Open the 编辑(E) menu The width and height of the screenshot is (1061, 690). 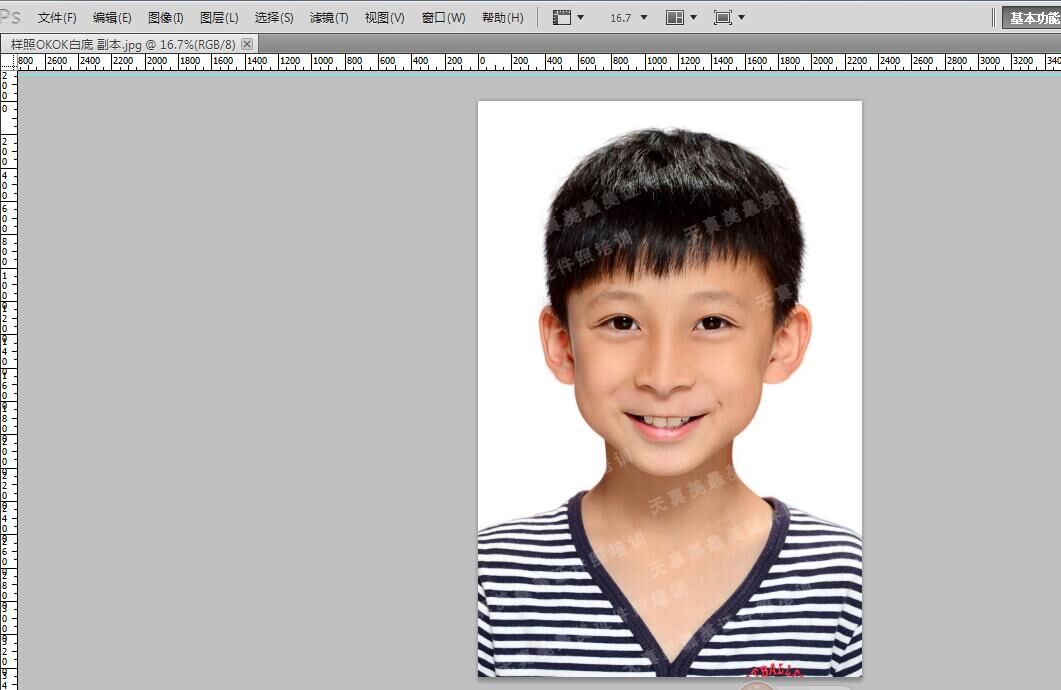point(112,18)
